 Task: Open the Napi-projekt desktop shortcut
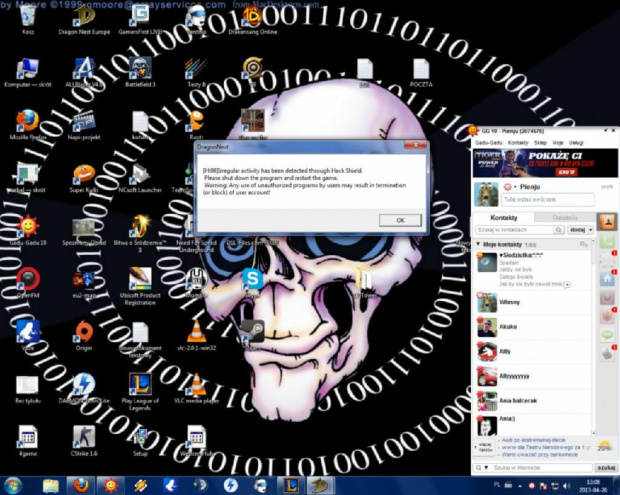[84, 125]
